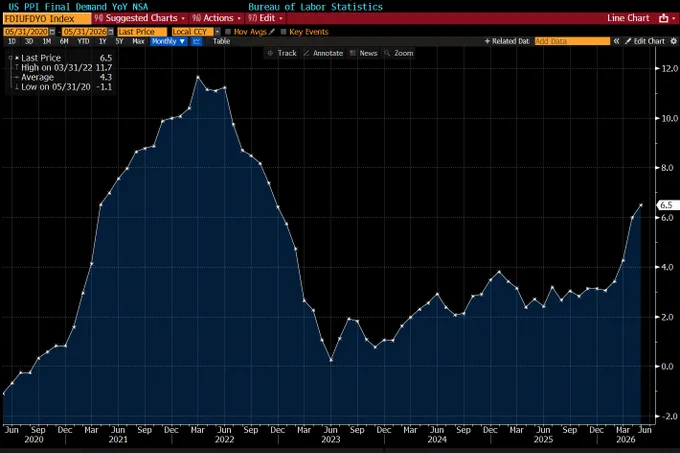Click the line chart type icon
The width and height of the screenshot is (680, 453).
[x=197, y=41]
